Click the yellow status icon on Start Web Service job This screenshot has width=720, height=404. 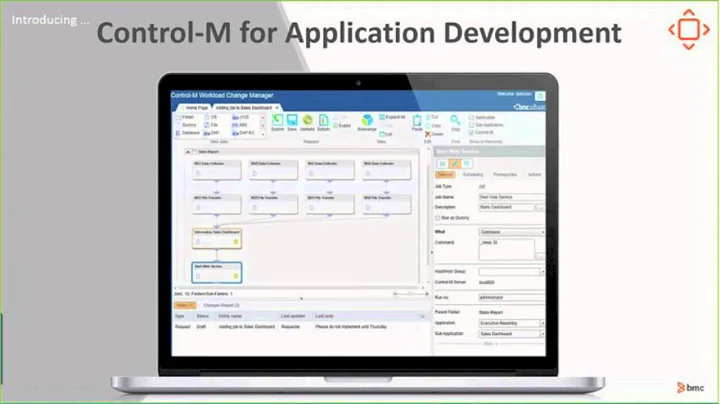coord(236,276)
